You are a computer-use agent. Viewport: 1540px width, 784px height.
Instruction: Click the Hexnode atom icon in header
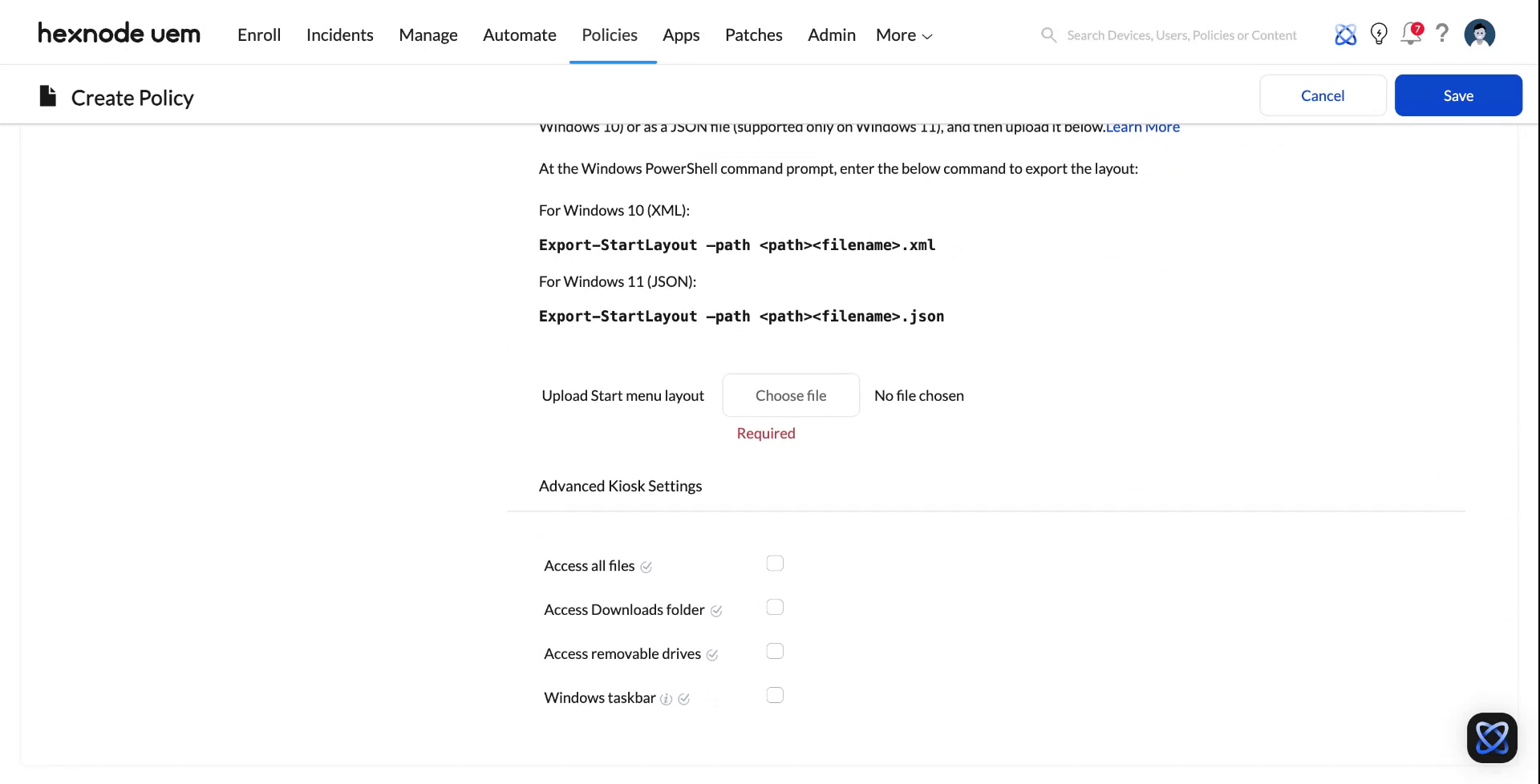click(1346, 34)
